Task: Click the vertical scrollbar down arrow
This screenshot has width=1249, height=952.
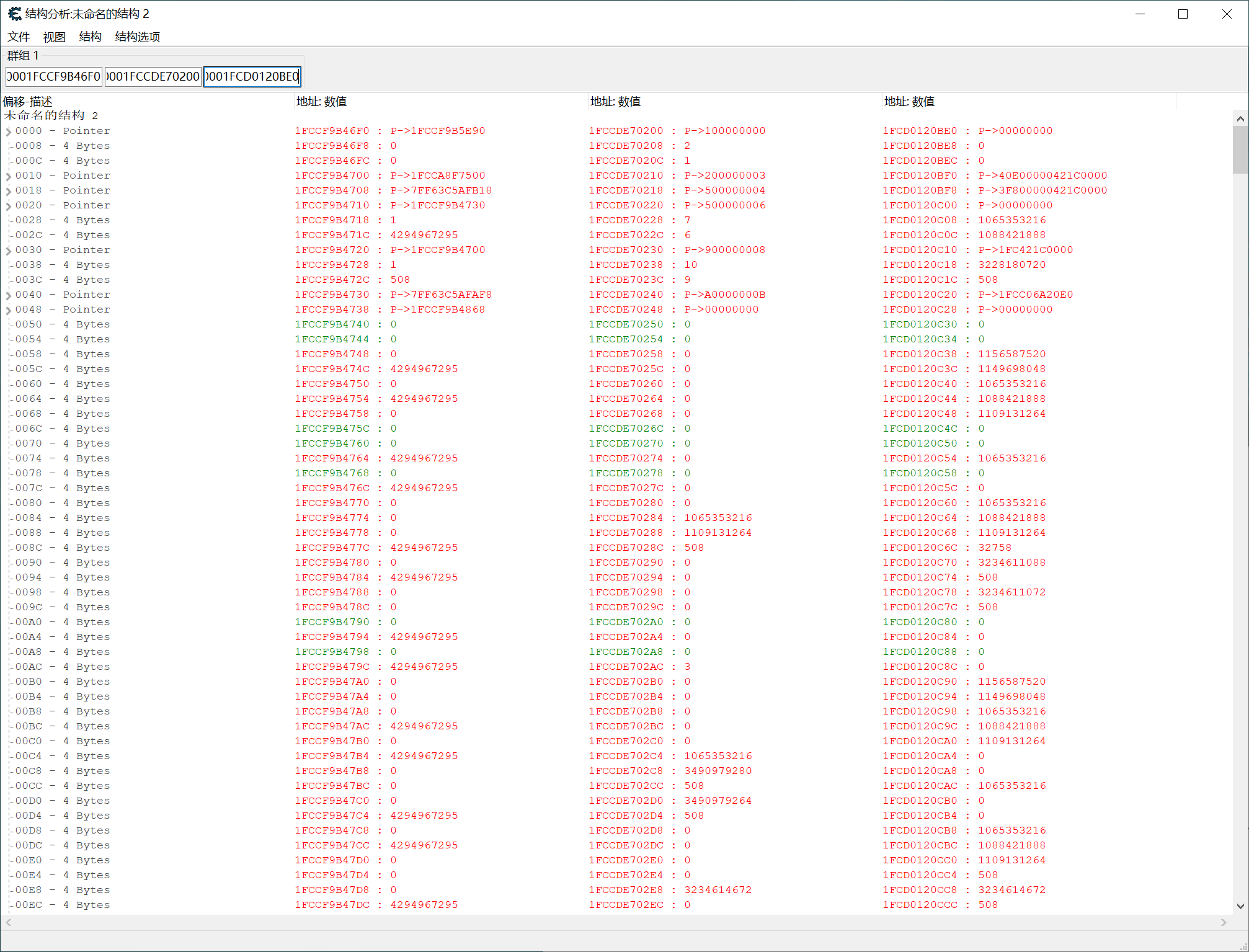Action: point(1240,906)
